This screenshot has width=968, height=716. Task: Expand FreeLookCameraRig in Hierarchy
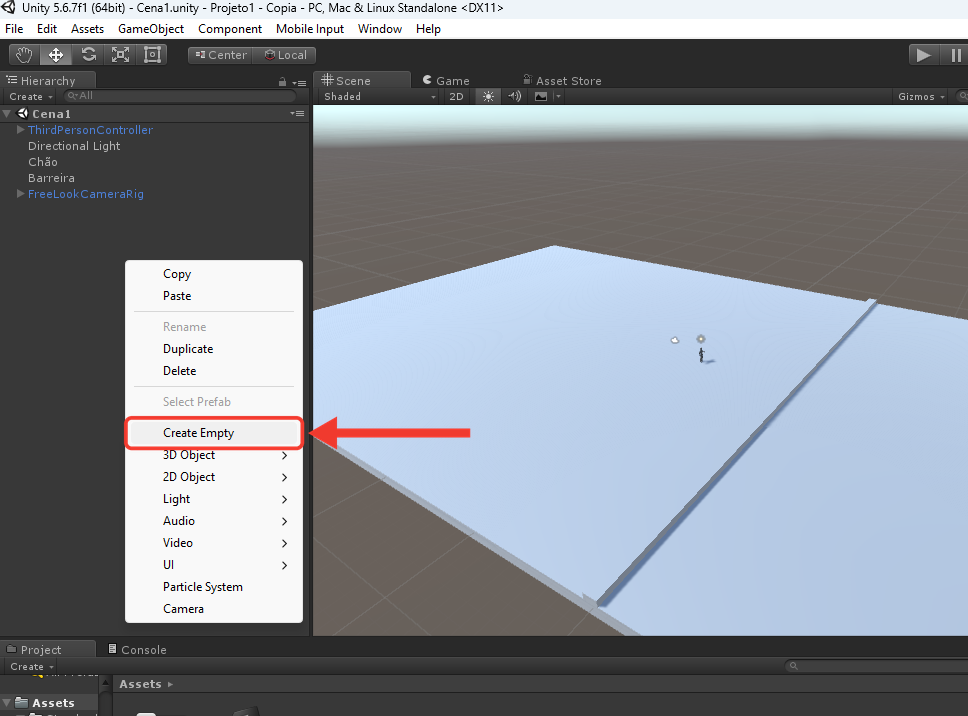point(20,194)
